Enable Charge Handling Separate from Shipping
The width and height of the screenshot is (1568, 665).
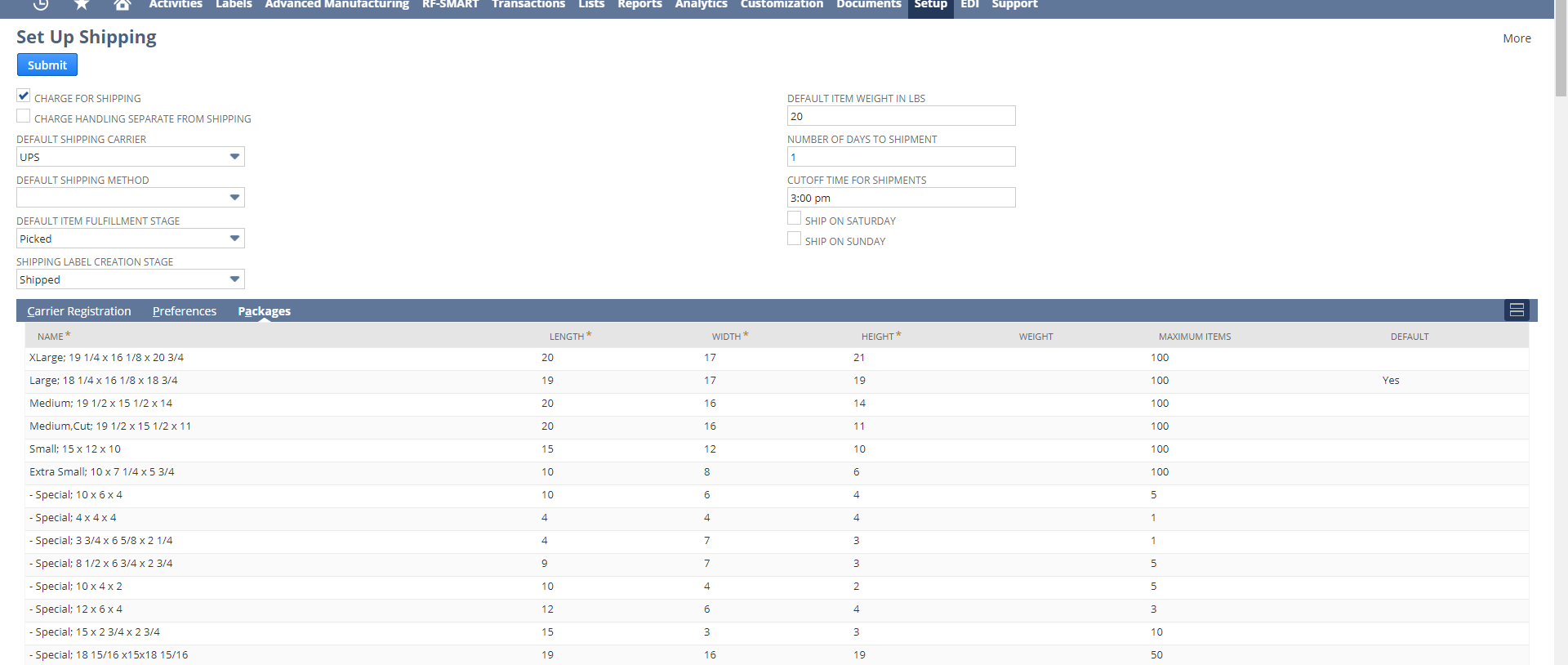point(24,116)
